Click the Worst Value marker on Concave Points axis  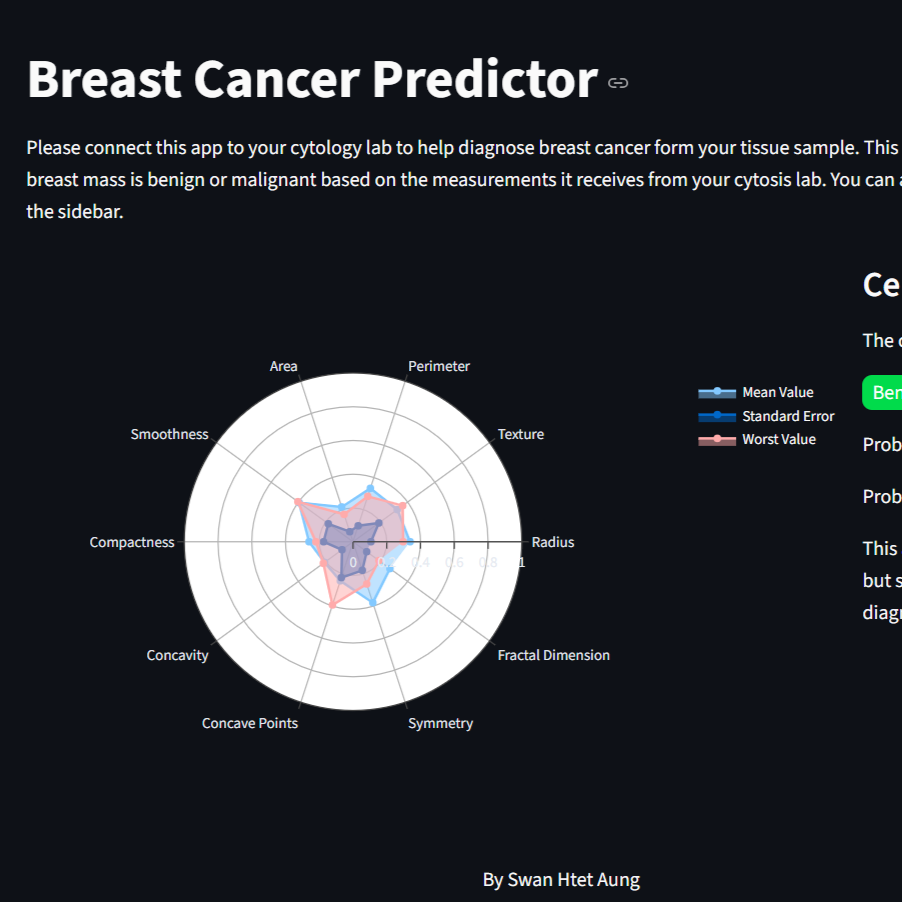[332, 605]
